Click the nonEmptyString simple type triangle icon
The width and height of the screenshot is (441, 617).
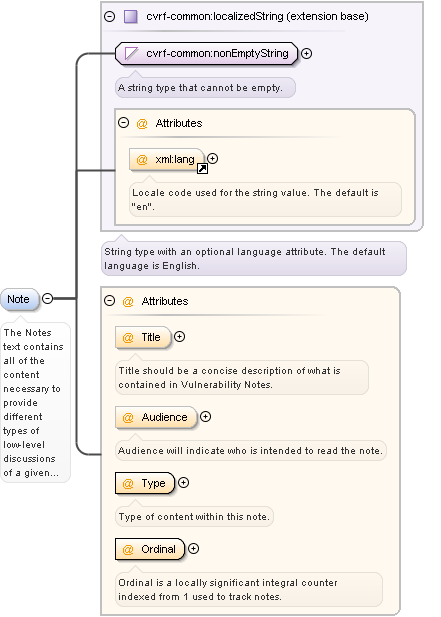point(131,53)
